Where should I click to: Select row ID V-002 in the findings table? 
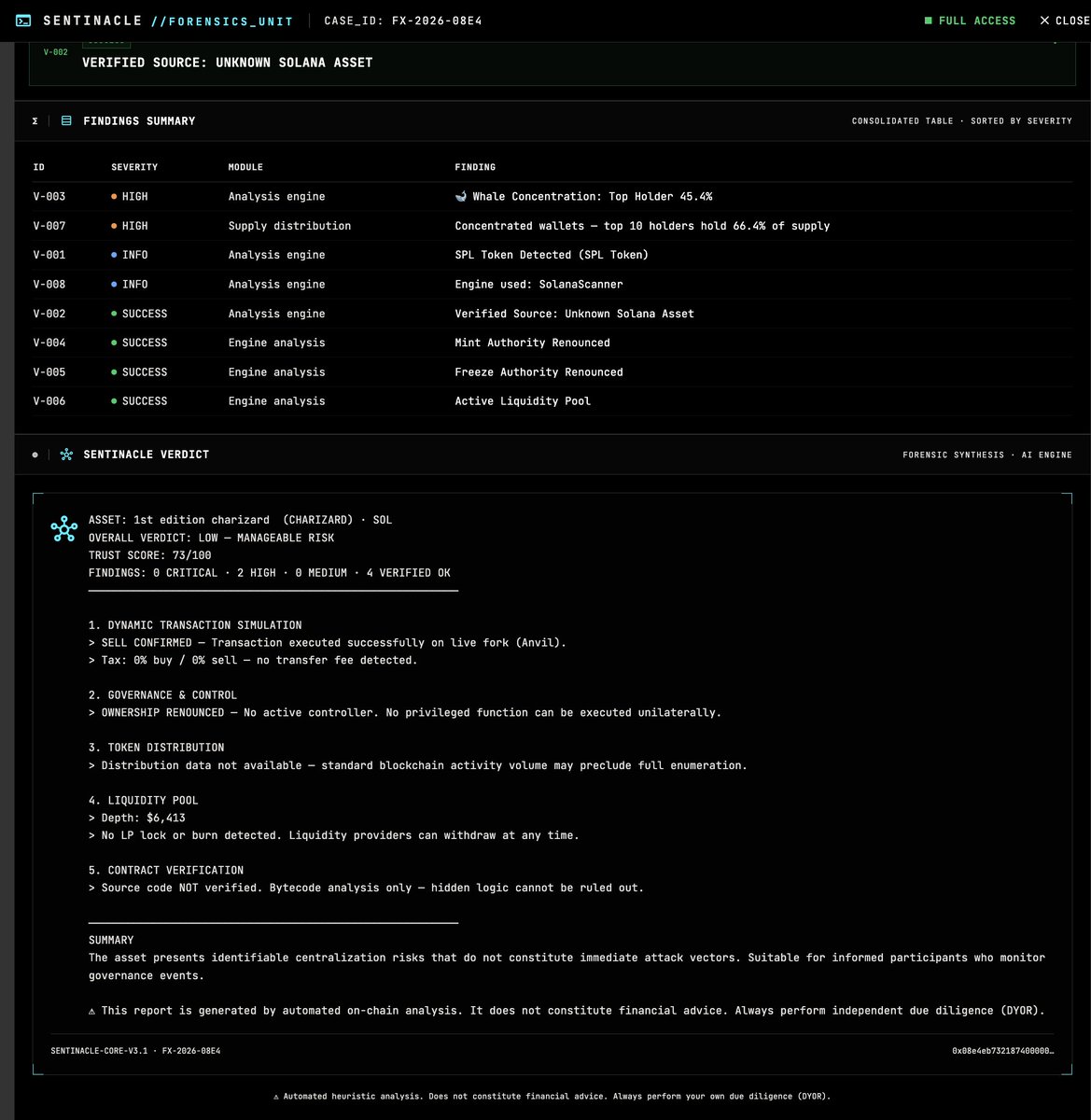tap(49, 314)
